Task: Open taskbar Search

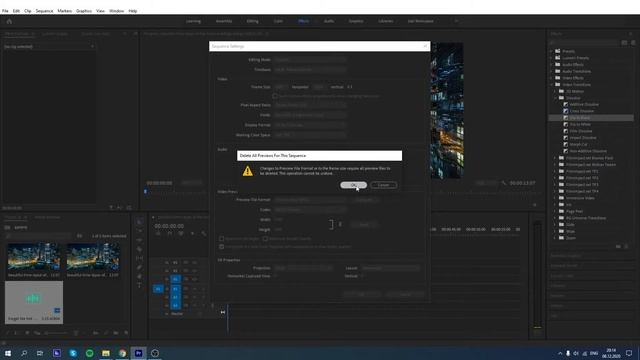Action: click(24, 353)
